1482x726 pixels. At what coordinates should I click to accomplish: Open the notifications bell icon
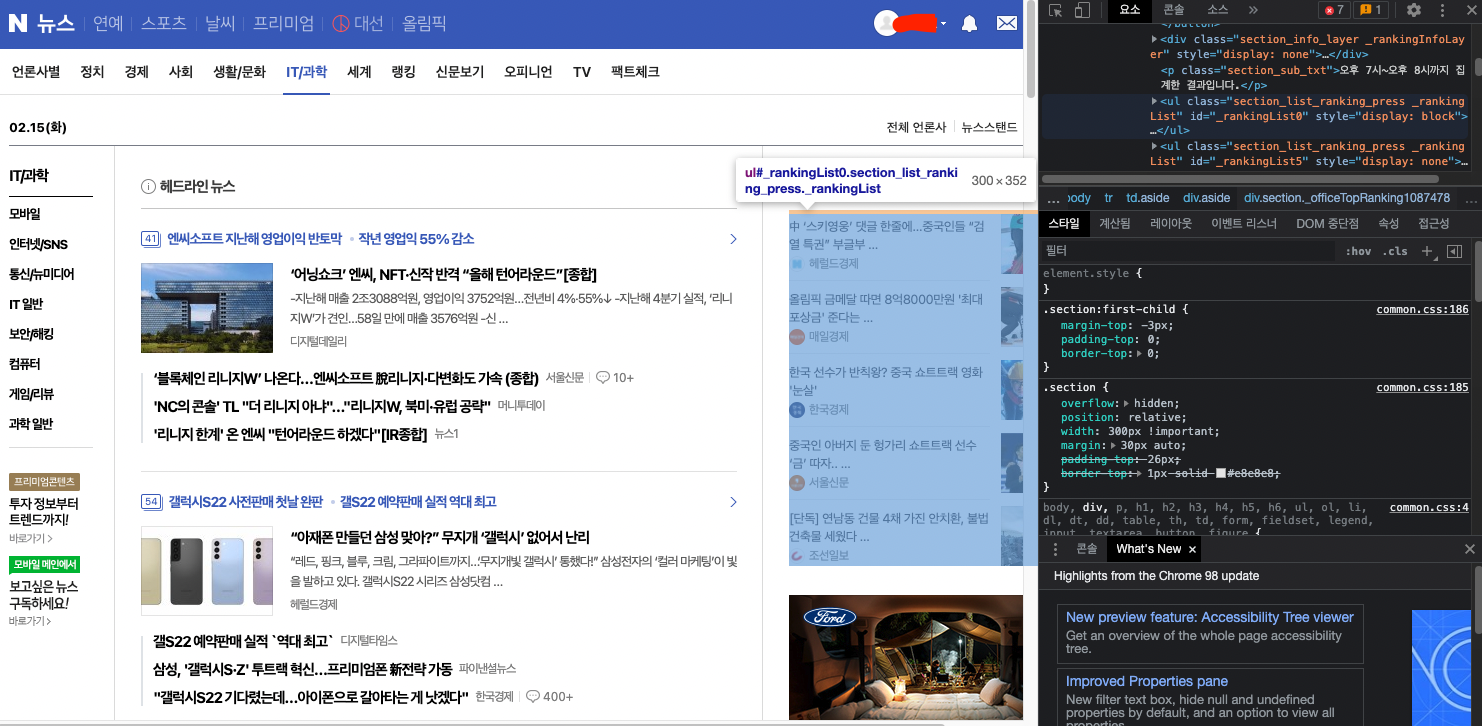coord(969,24)
